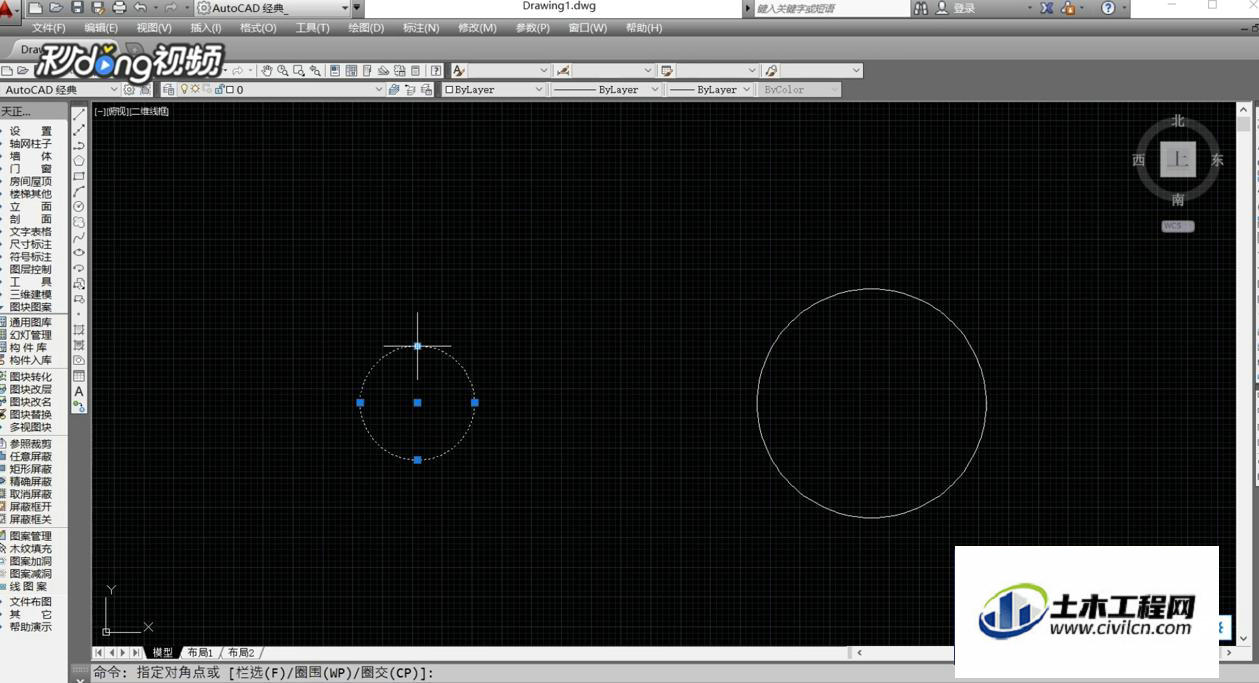Open the Help question mark toolbar icon
This screenshot has width=1259, height=683.
point(436,71)
